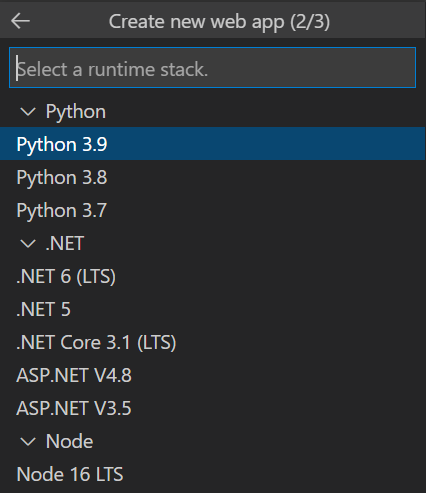Image resolution: width=426 pixels, height=493 pixels.
Task: Collapse the Python group chevron
Action: (x=28, y=112)
